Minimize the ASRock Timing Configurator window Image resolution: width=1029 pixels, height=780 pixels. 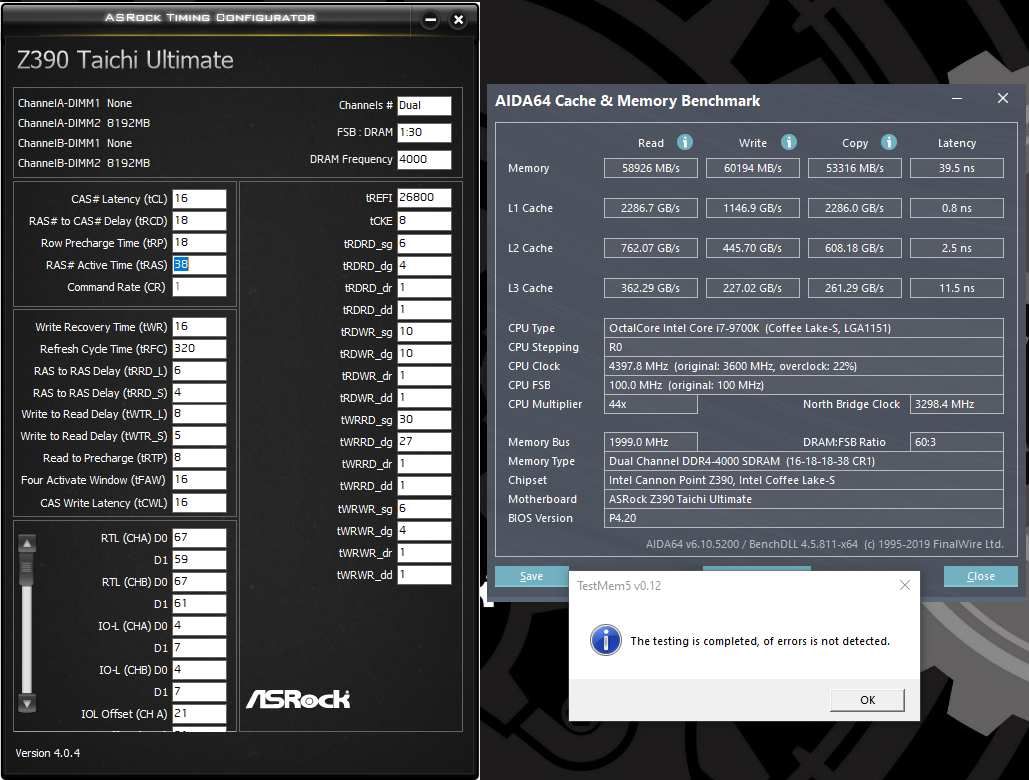[x=430, y=20]
